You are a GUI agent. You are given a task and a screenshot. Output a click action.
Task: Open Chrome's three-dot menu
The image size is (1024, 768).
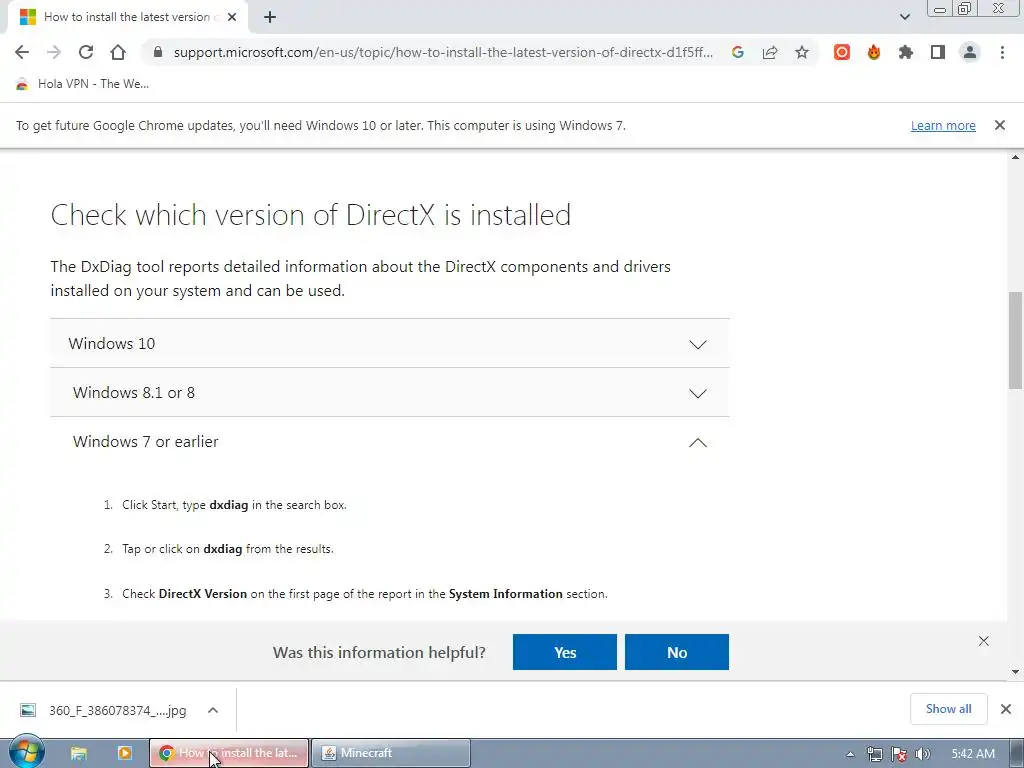(x=1002, y=52)
